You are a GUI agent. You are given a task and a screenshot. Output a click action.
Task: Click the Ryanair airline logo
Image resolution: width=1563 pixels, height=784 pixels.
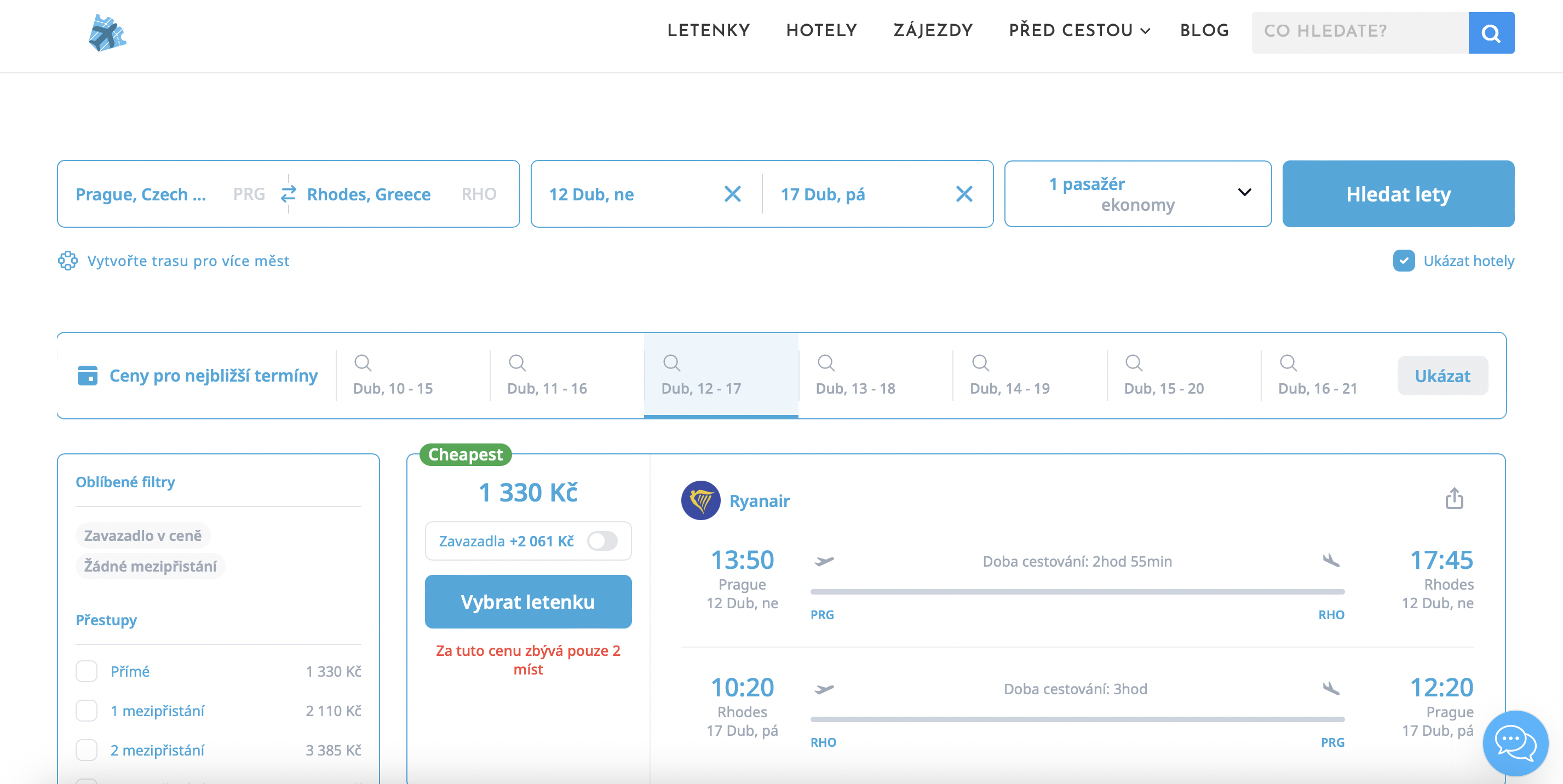point(700,501)
